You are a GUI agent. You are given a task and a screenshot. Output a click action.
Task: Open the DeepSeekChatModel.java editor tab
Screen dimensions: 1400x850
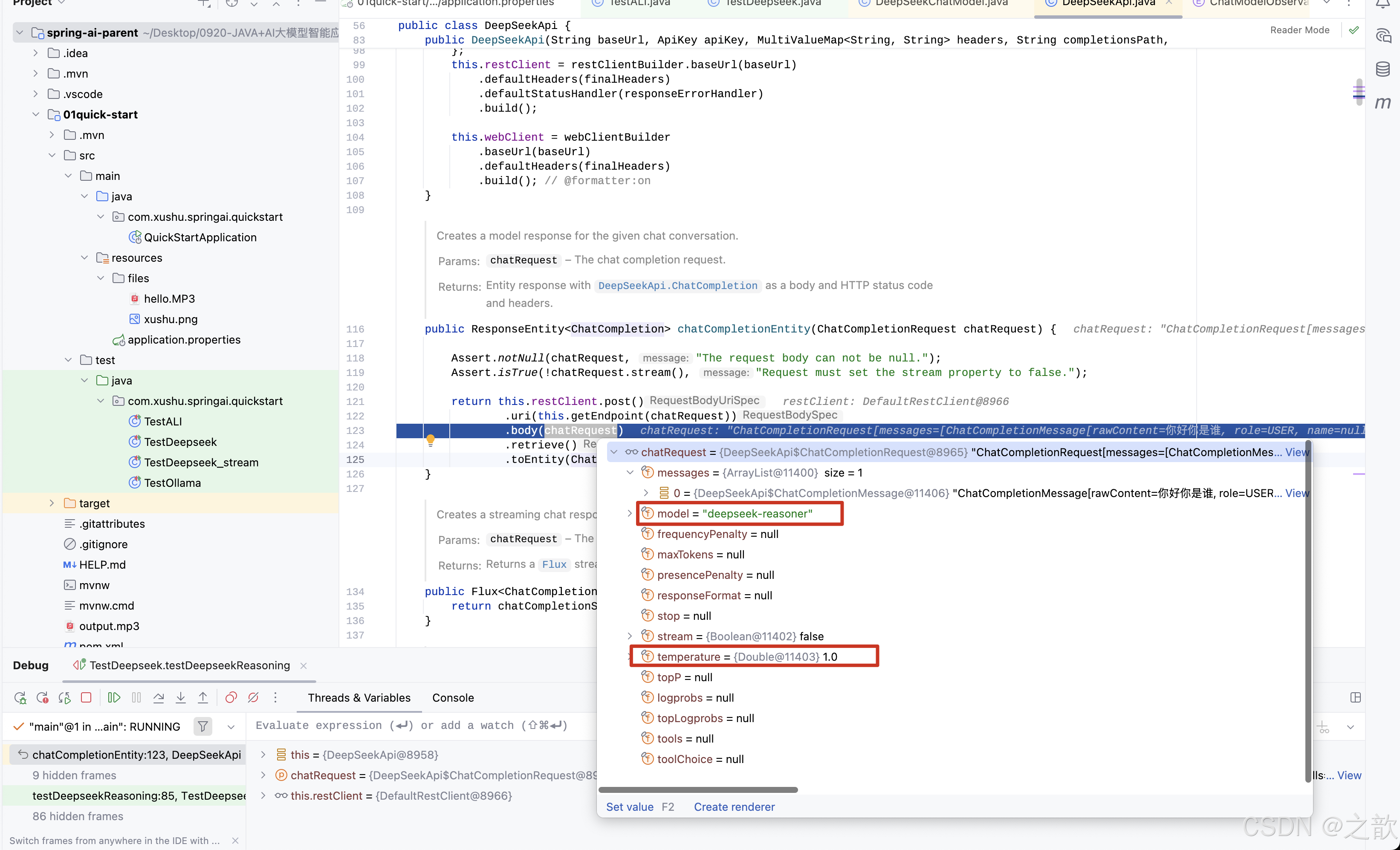pos(941,3)
